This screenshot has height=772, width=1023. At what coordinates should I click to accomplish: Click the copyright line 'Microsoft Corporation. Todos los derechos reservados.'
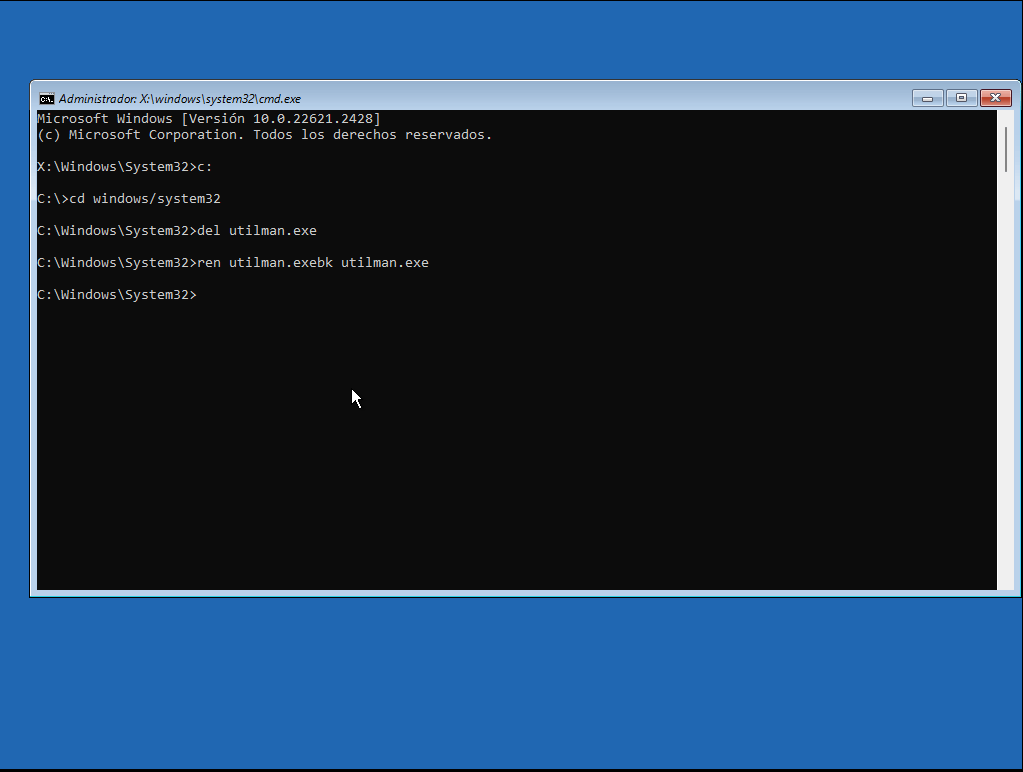[x=264, y=134]
